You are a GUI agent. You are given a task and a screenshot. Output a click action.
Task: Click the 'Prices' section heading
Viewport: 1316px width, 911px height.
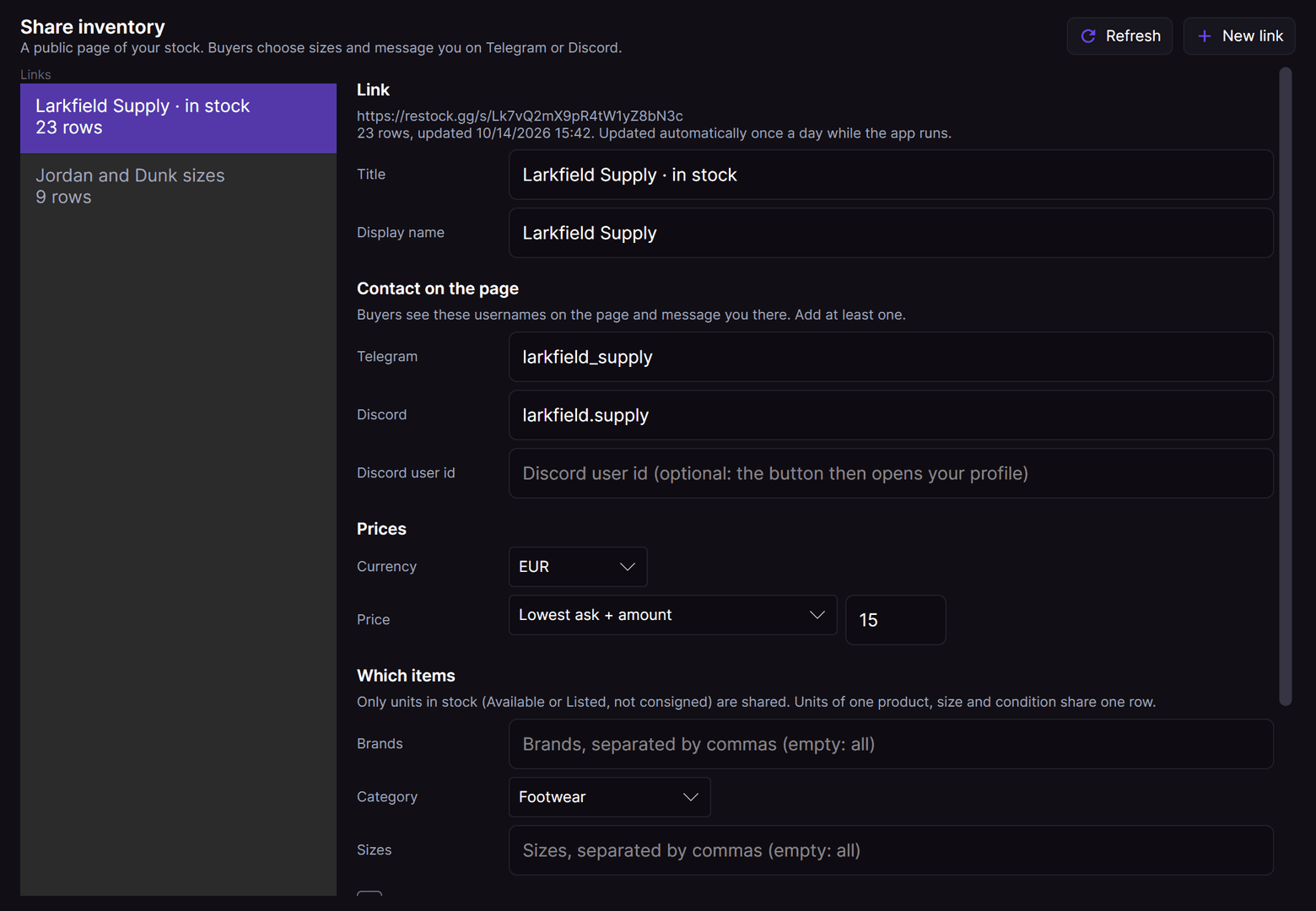pos(381,529)
